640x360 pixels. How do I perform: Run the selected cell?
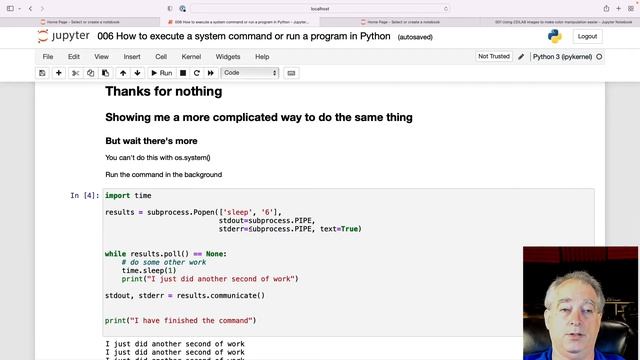pyautogui.click(x=162, y=73)
